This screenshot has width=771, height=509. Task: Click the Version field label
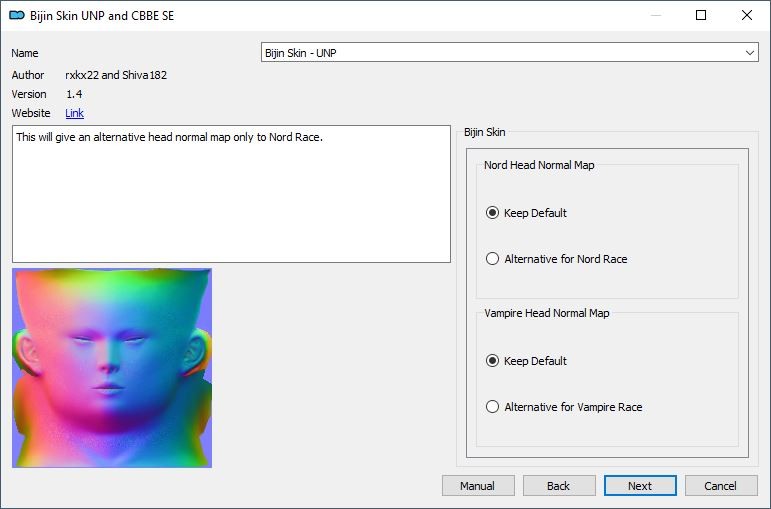pos(29,94)
